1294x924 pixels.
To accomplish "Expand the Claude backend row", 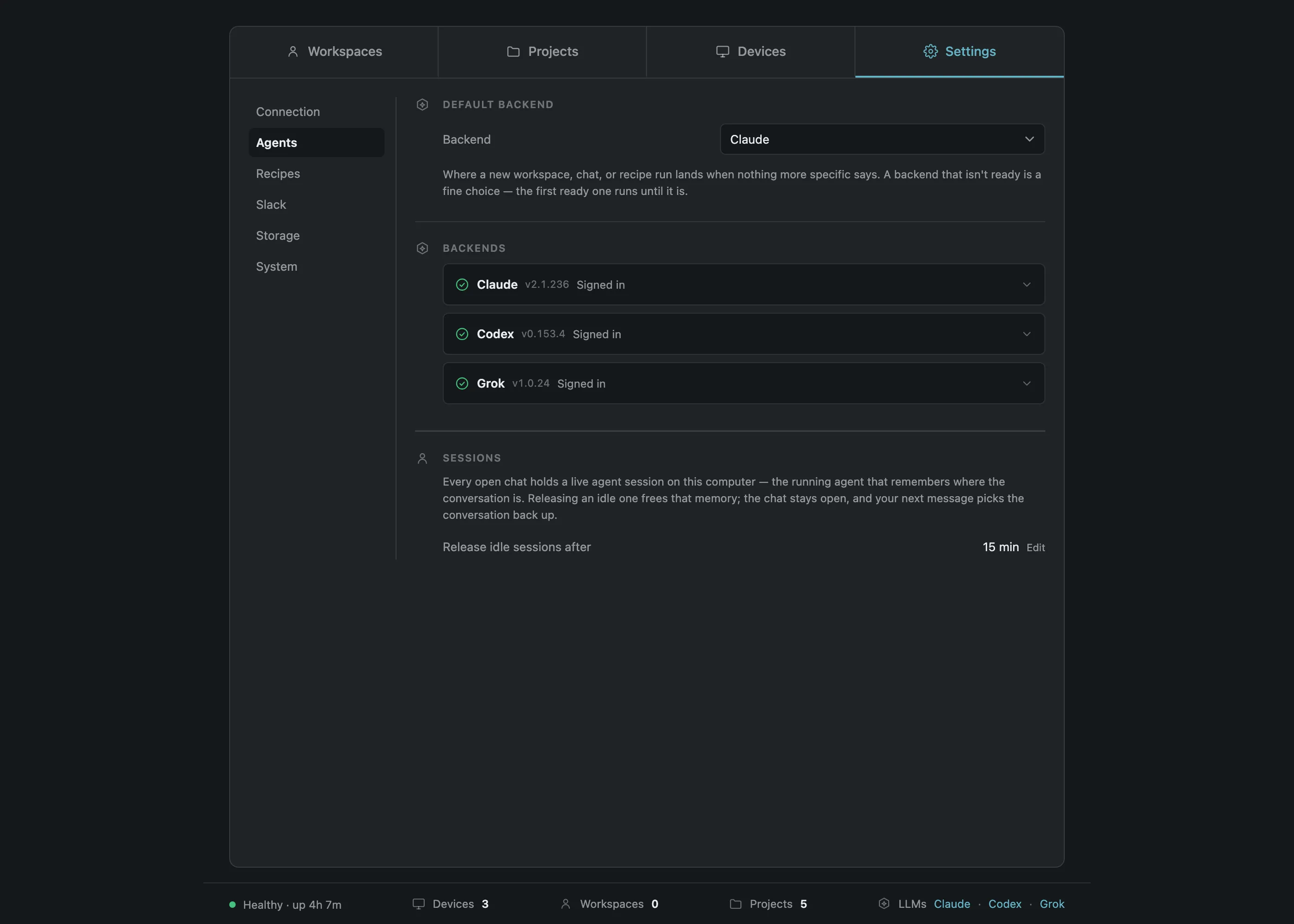I will coord(744,285).
